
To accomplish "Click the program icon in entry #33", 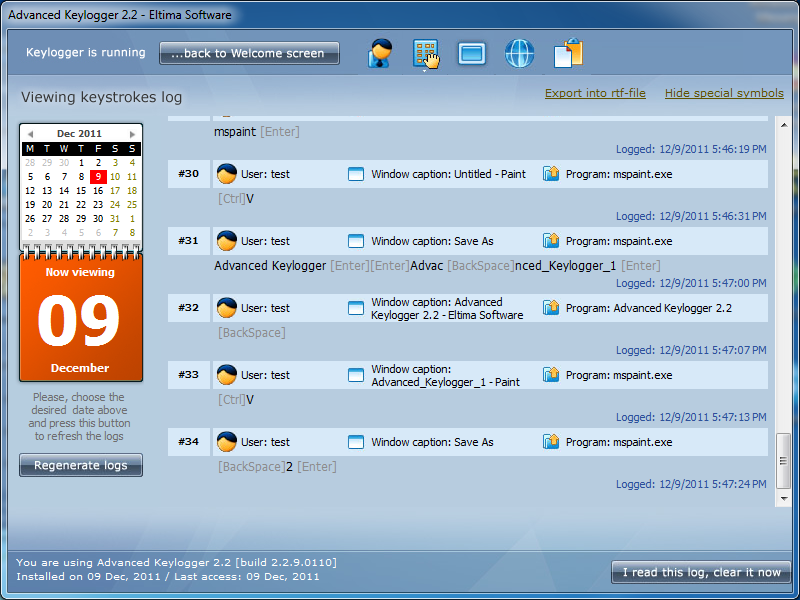I will tap(551, 375).
